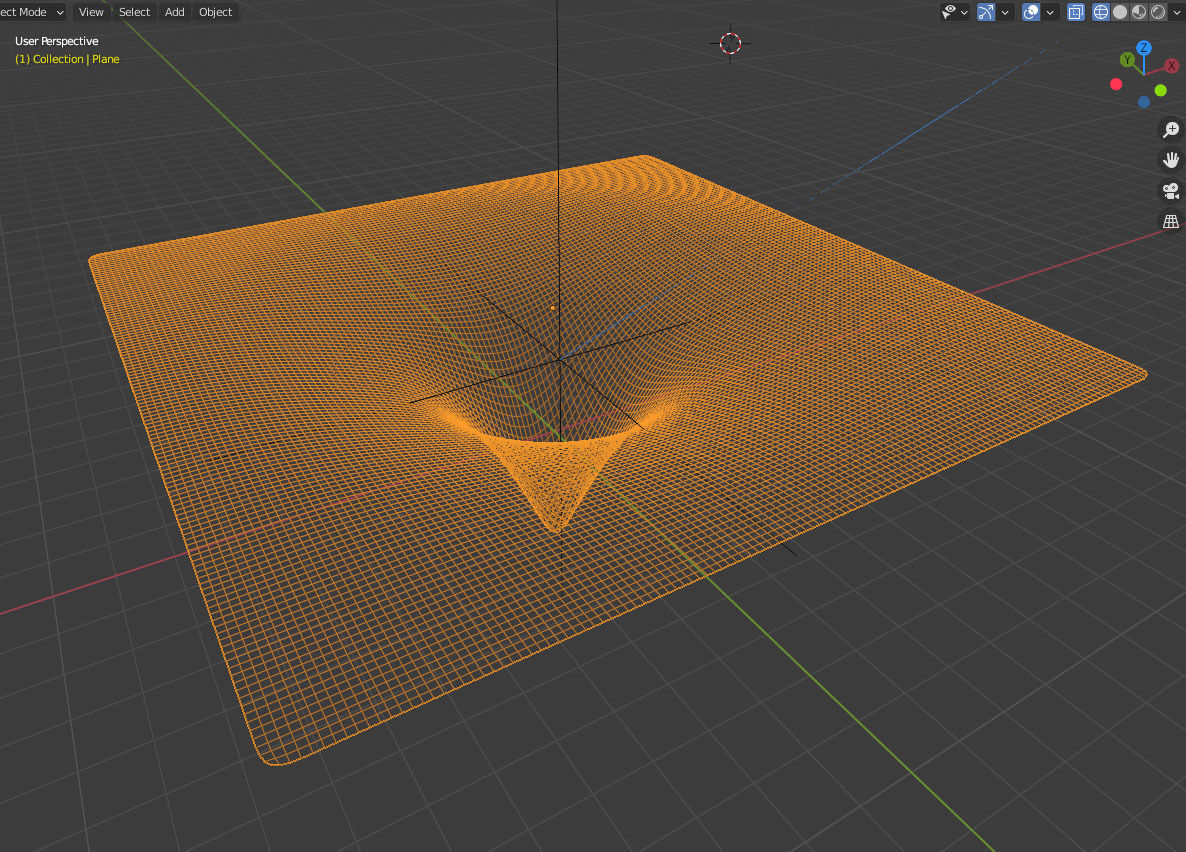Viewport: 1186px width, 852px height.
Task: Toggle the Show Gizmo button
Action: [986, 12]
